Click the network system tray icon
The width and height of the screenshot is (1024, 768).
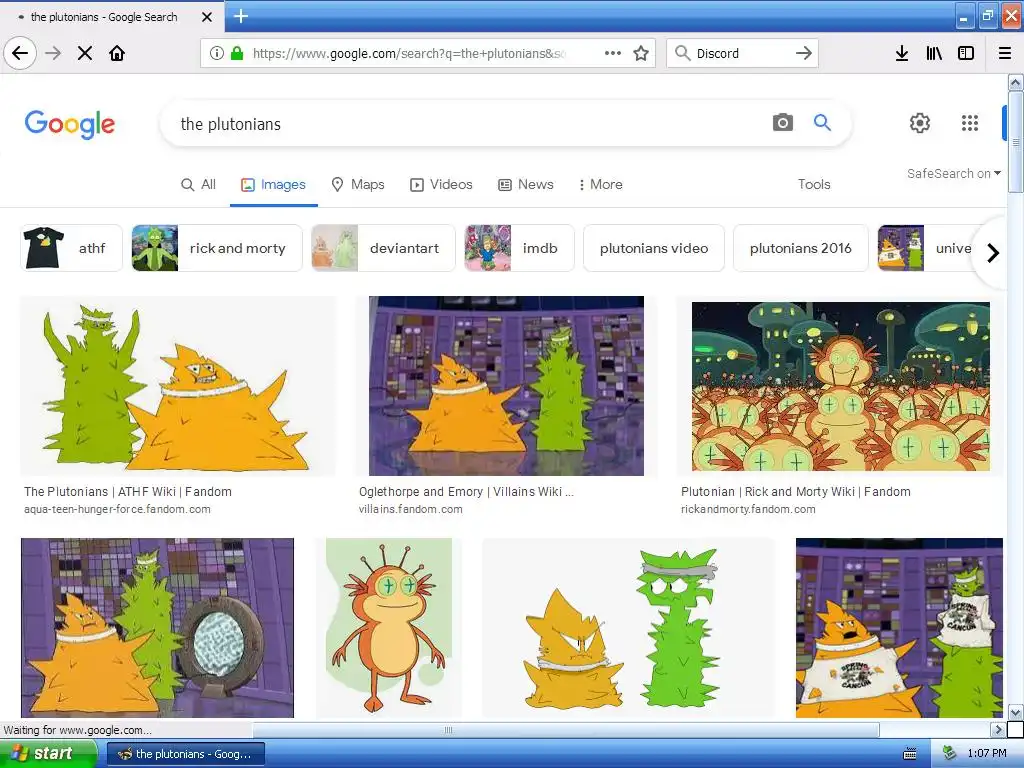(949, 754)
